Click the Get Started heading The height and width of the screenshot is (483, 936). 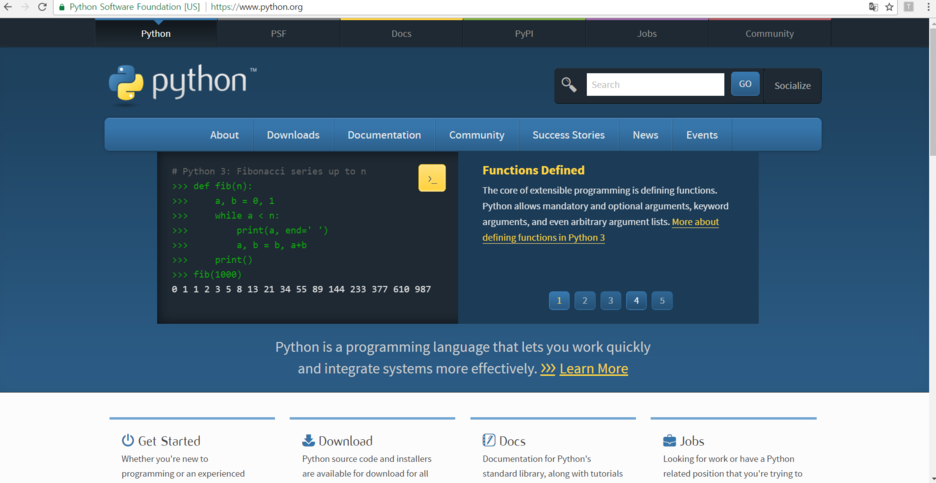(x=169, y=441)
